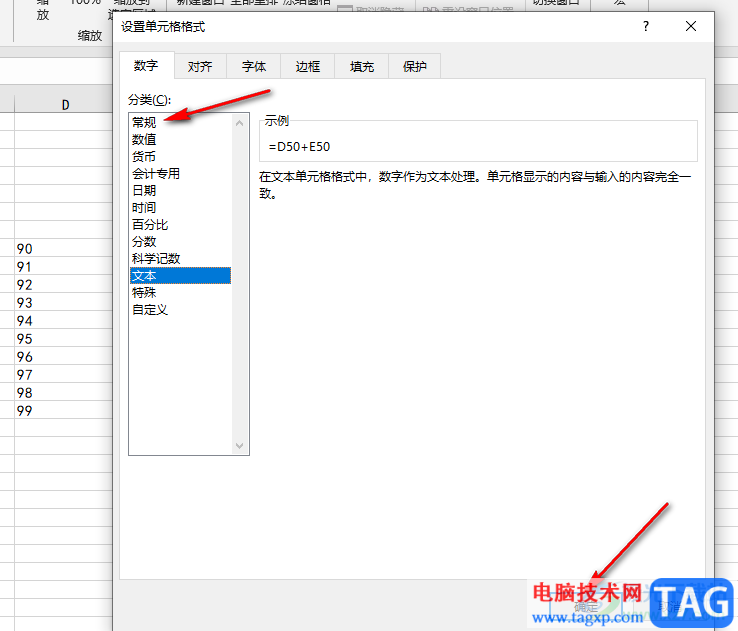The width and height of the screenshot is (738, 631).
Task: Choose the 特殊 category
Action: (x=181, y=293)
